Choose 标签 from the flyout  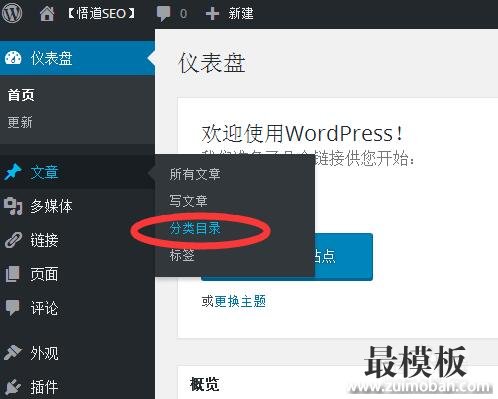182,256
